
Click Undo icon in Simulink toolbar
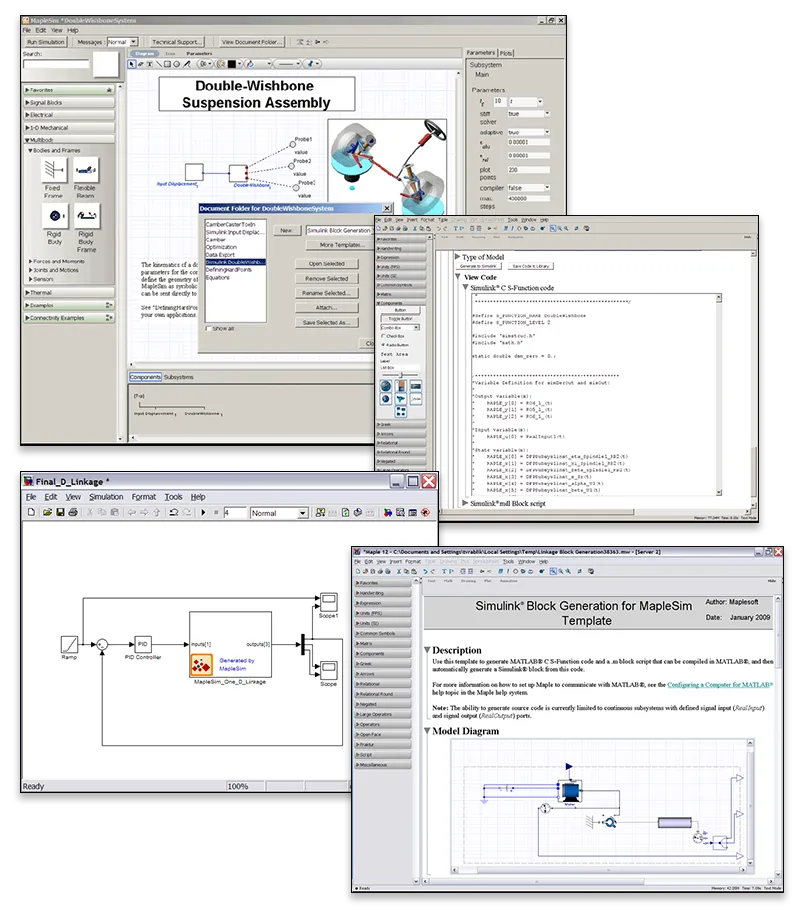tap(174, 512)
